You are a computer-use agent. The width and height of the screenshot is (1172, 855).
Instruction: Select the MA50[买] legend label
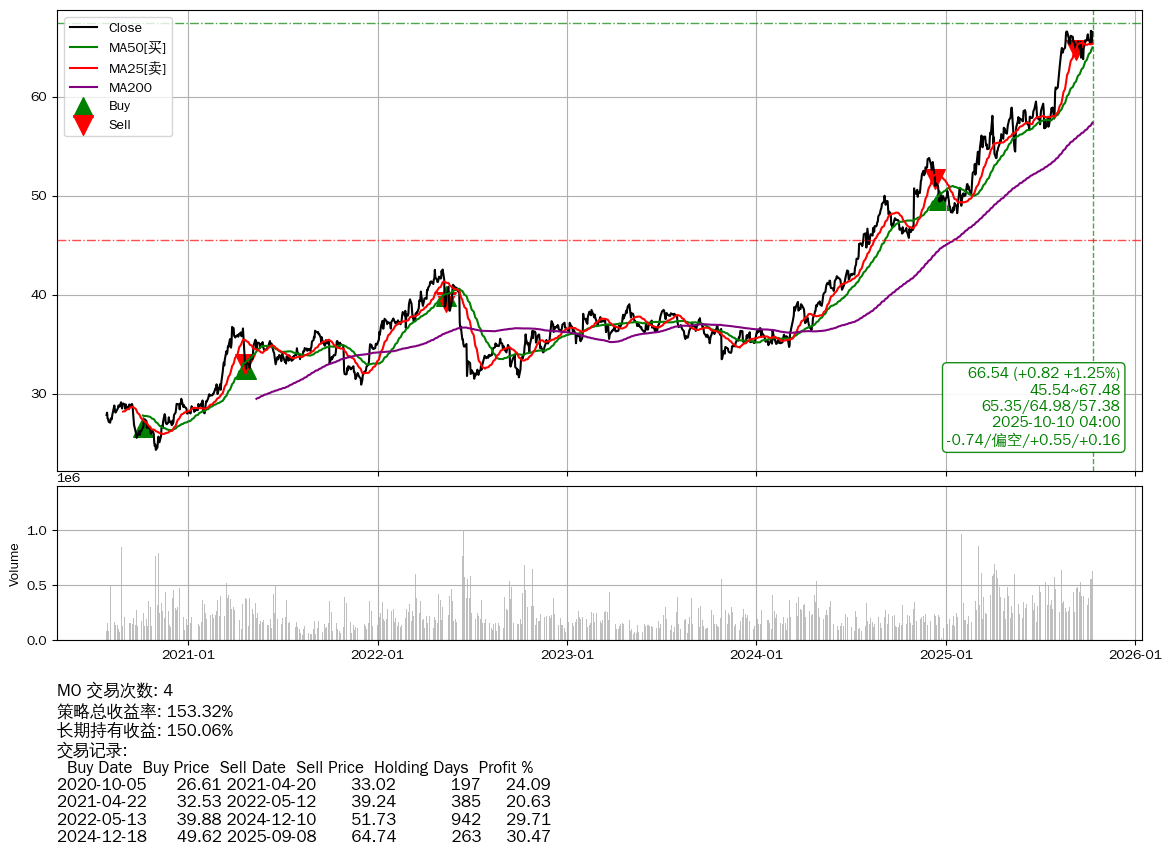point(137,47)
